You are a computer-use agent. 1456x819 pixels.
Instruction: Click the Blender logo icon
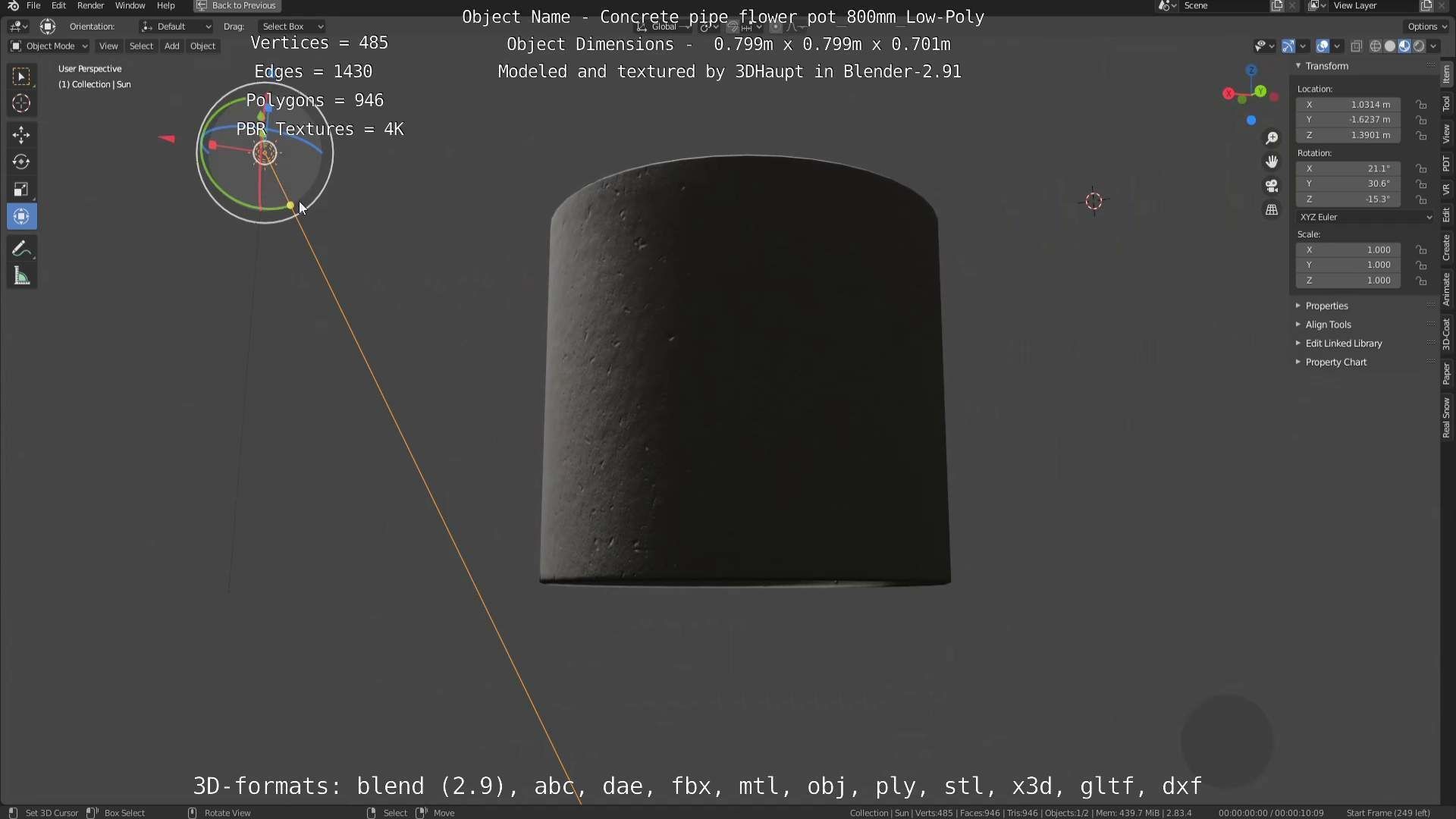click(13, 5)
